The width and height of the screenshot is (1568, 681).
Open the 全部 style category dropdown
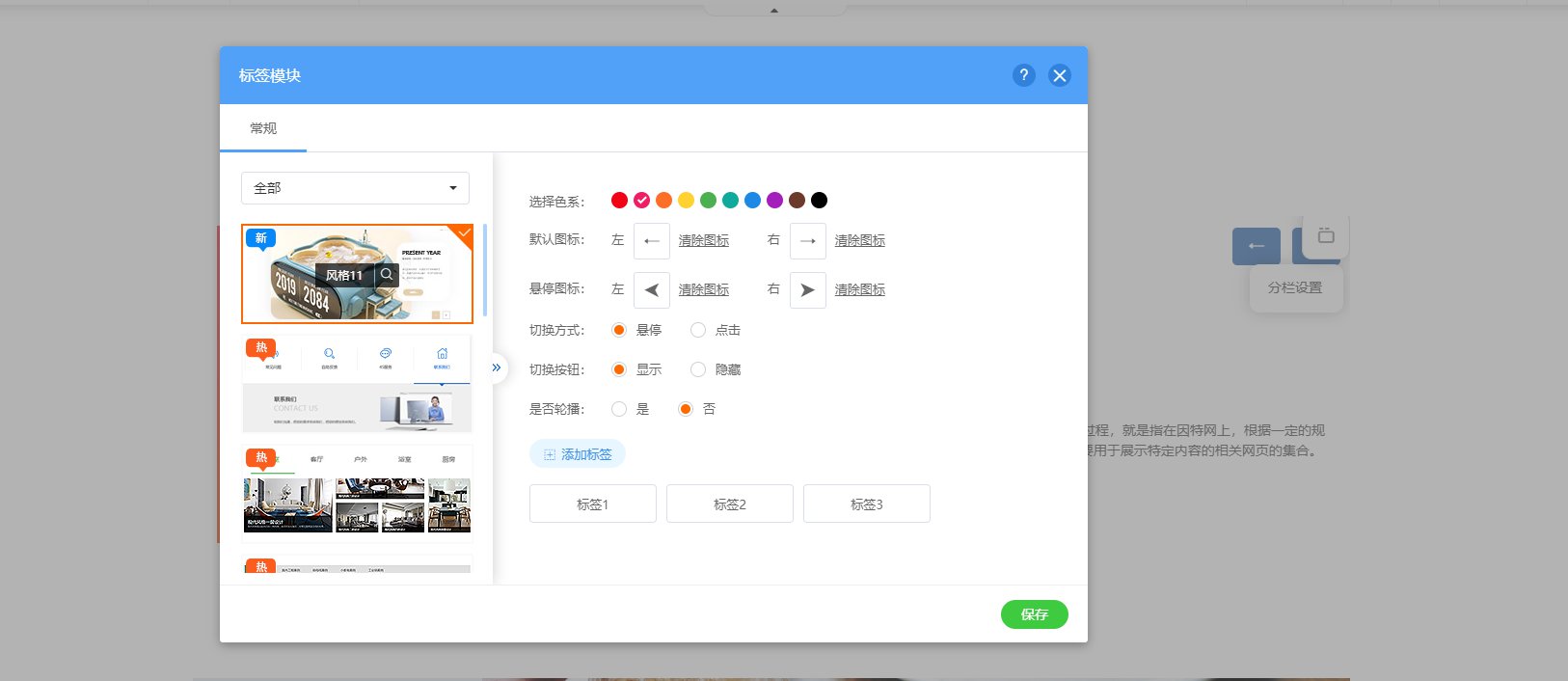pyautogui.click(x=355, y=188)
